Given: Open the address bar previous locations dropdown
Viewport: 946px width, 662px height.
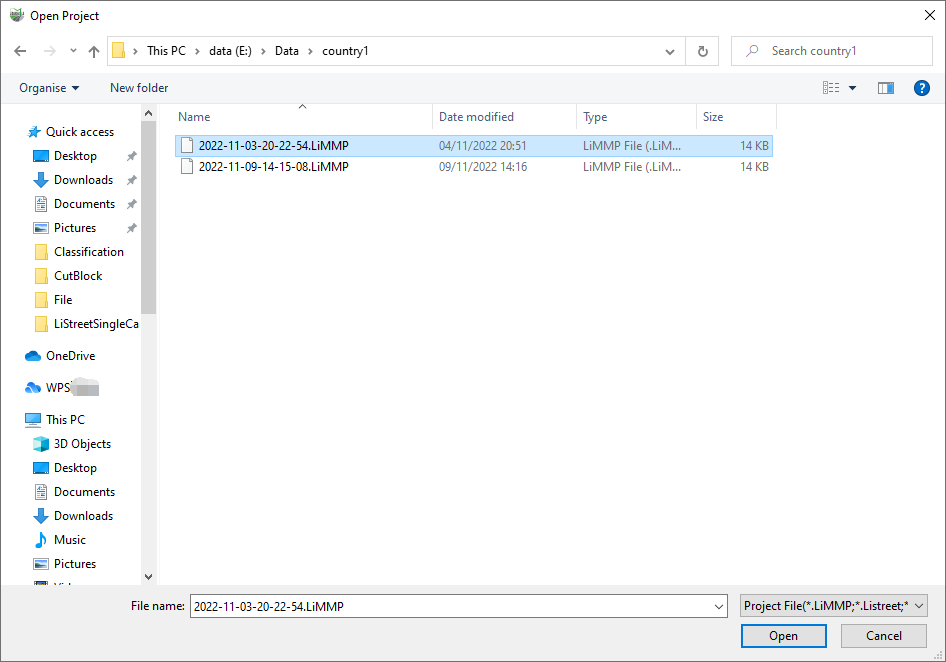Looking at the screenshot, I should pyautogui.click(x=670, y=51).
